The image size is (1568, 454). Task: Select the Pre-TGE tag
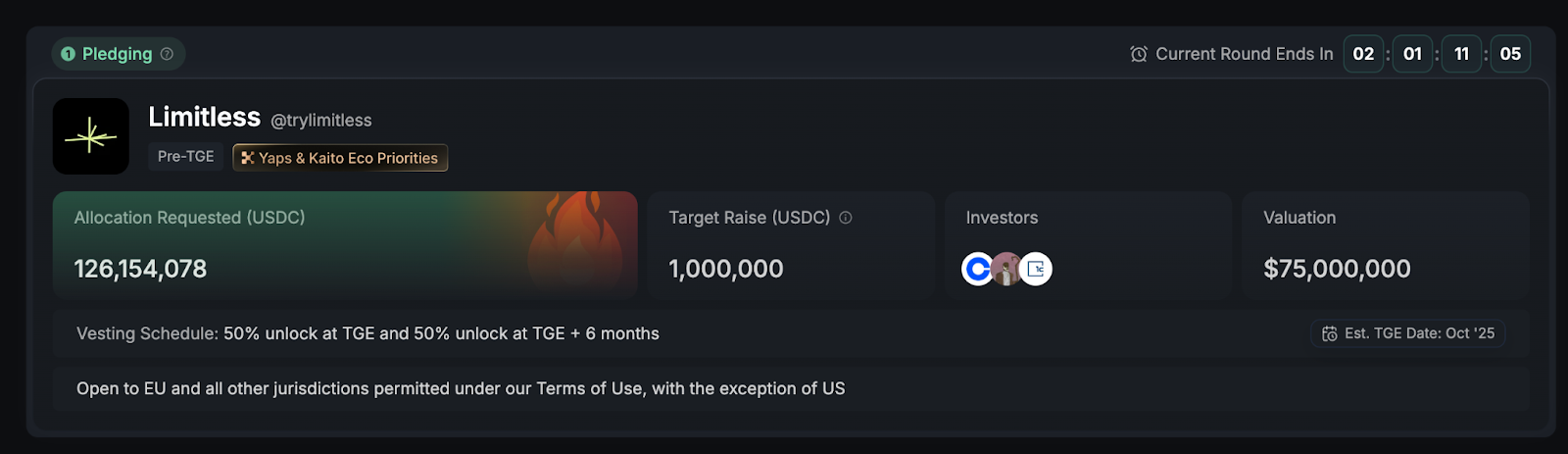(x=186, y=157)
